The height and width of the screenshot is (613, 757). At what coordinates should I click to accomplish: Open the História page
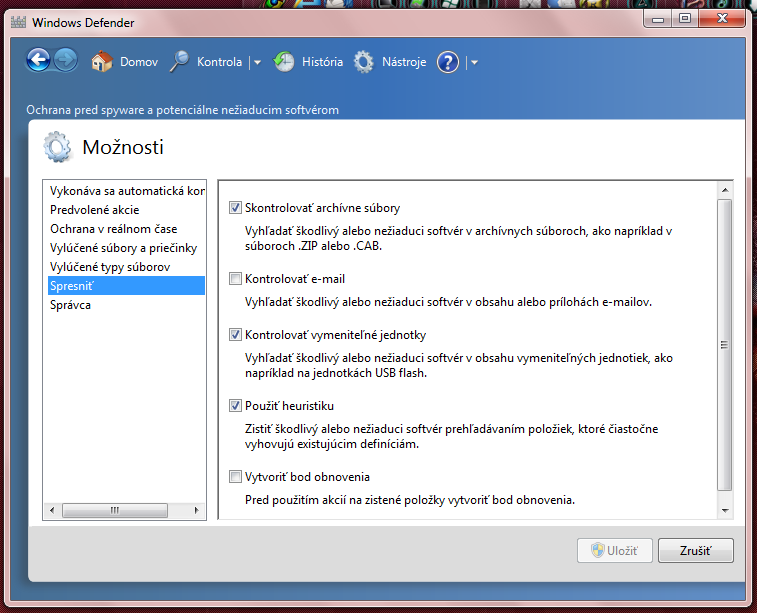(x=322, y=62)
